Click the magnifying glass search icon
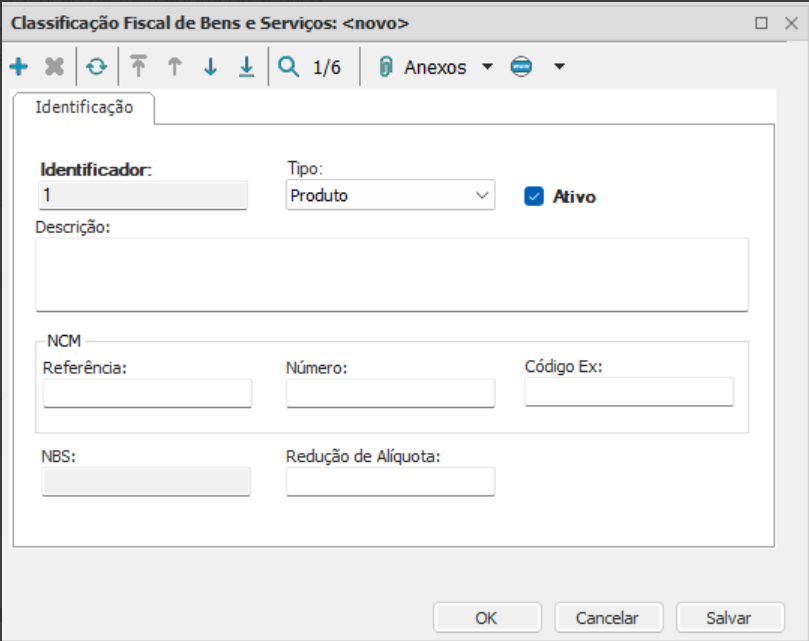The height and width of the screenshot is (641, 809). pos(289,67)
